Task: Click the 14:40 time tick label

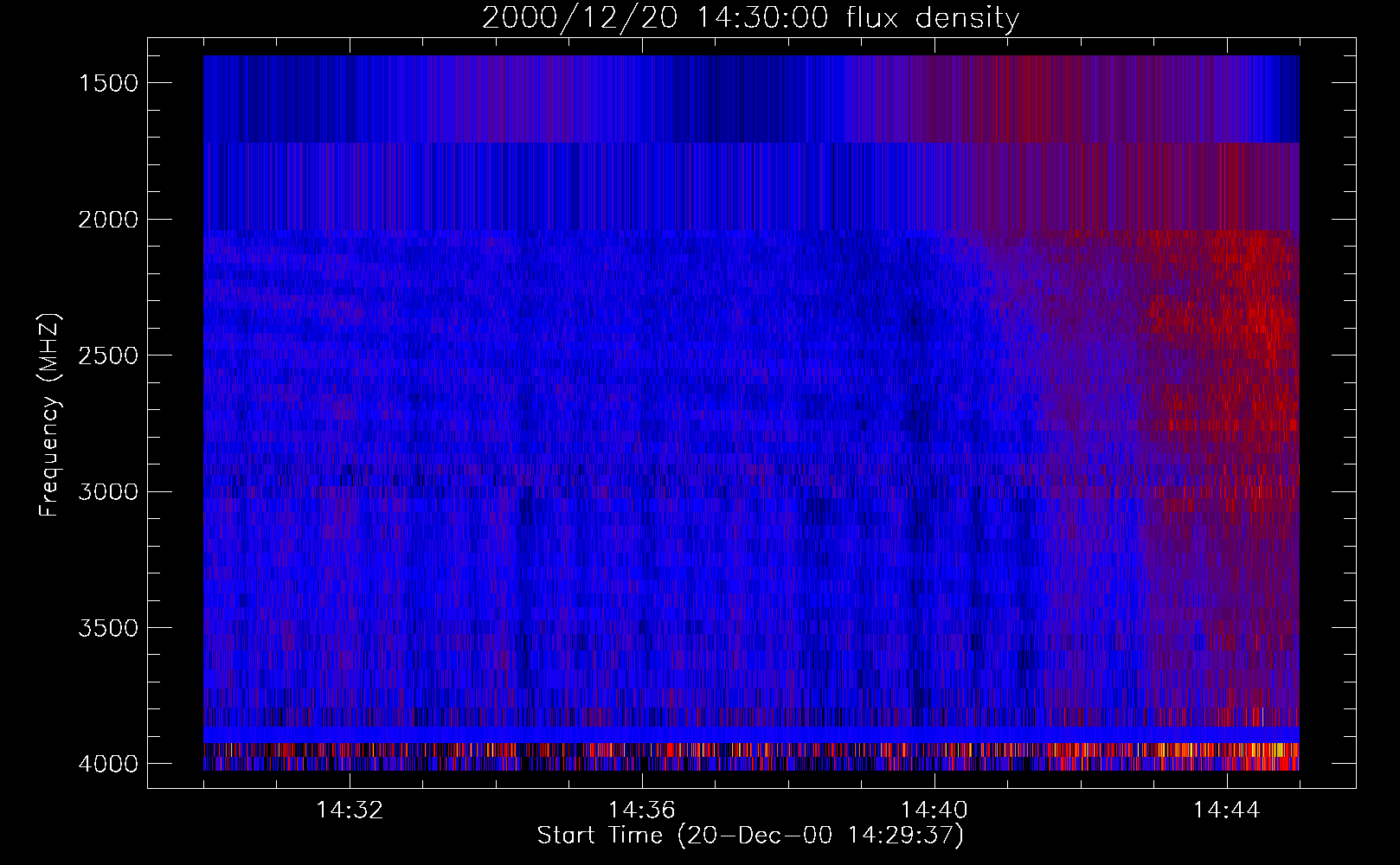Action: tap(934, 811)
